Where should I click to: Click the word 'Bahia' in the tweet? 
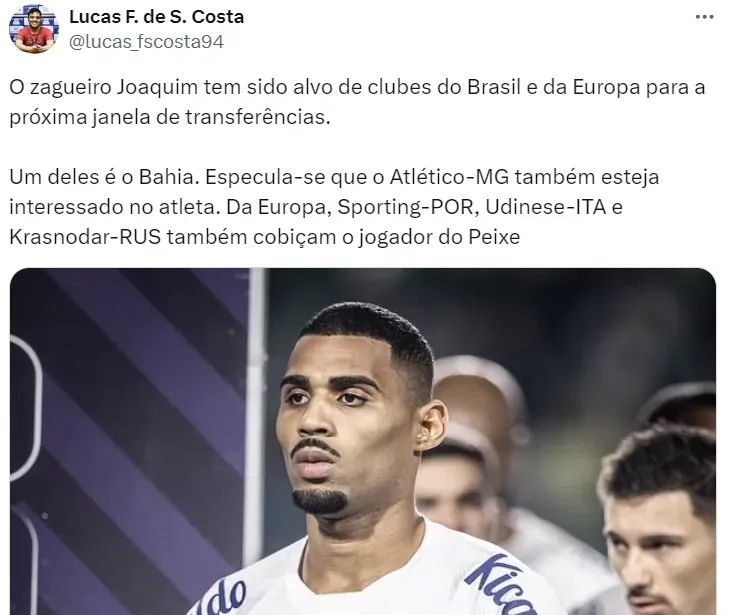tap(166, 177)
